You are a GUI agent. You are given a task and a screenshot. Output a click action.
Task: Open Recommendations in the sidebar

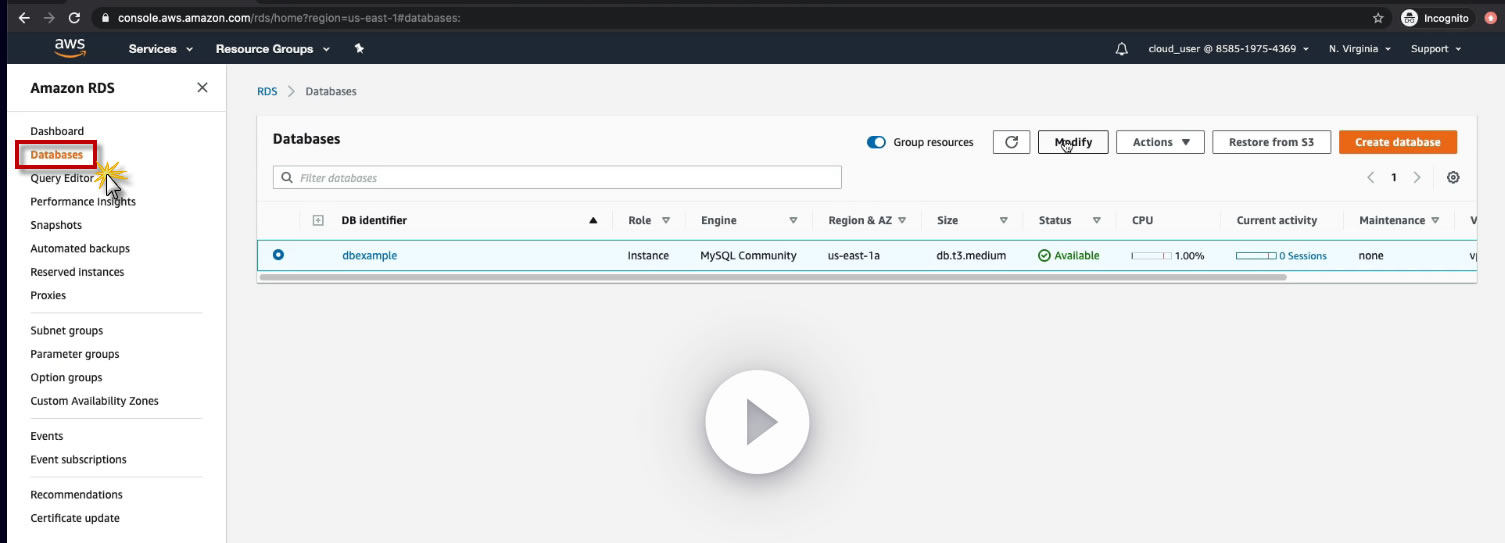coord(76,494)
